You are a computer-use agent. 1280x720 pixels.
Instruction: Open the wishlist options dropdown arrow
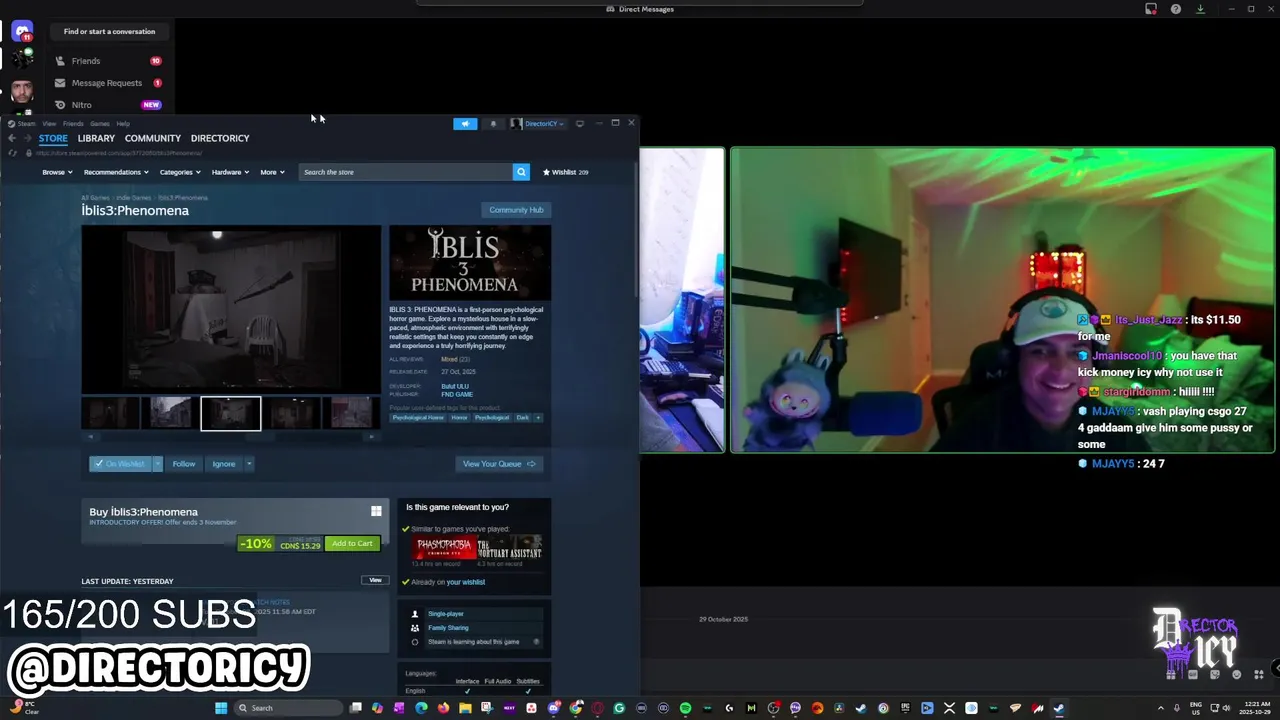coord(157,464)
